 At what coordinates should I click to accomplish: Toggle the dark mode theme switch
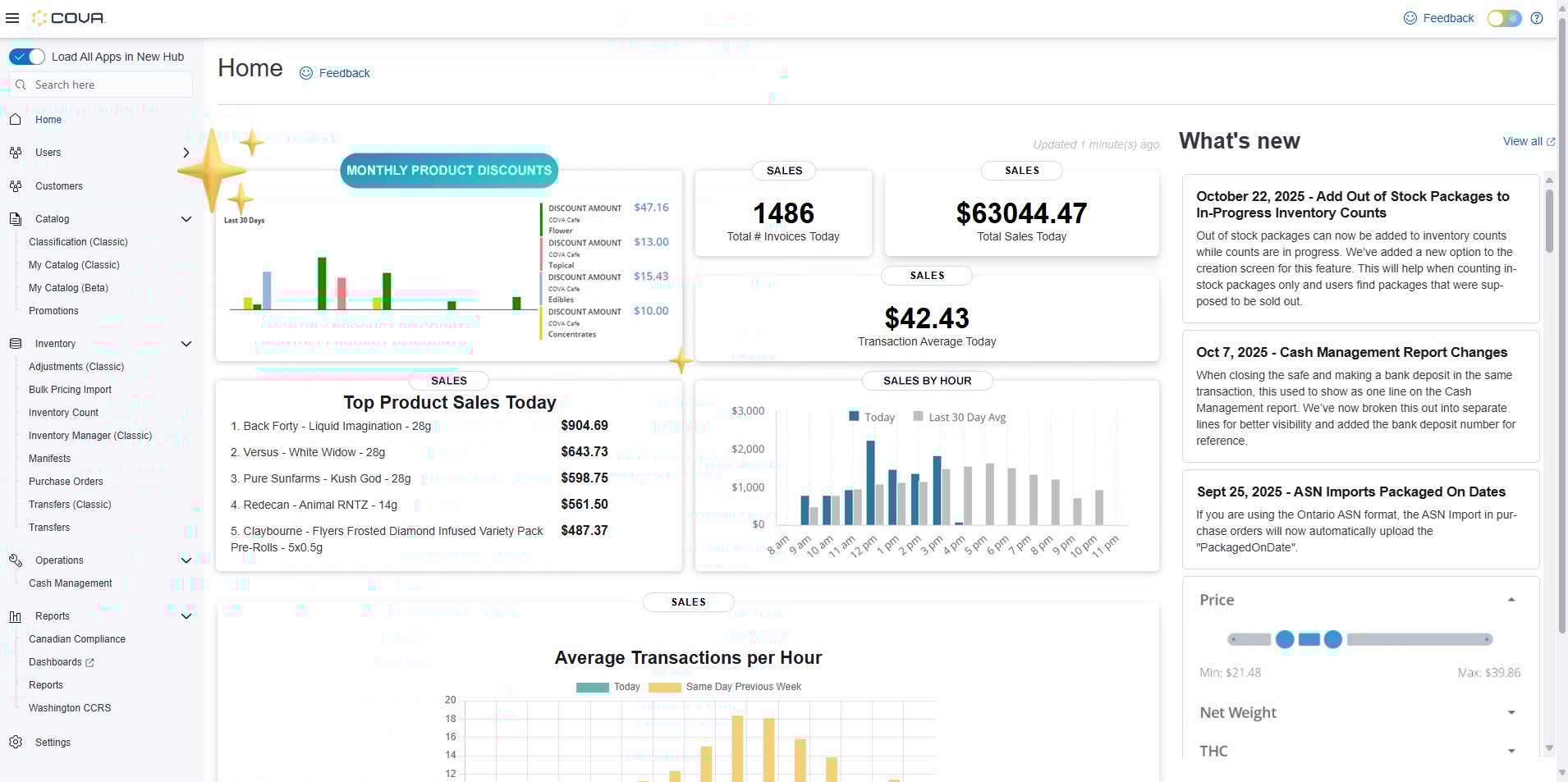pos(1504,18)
